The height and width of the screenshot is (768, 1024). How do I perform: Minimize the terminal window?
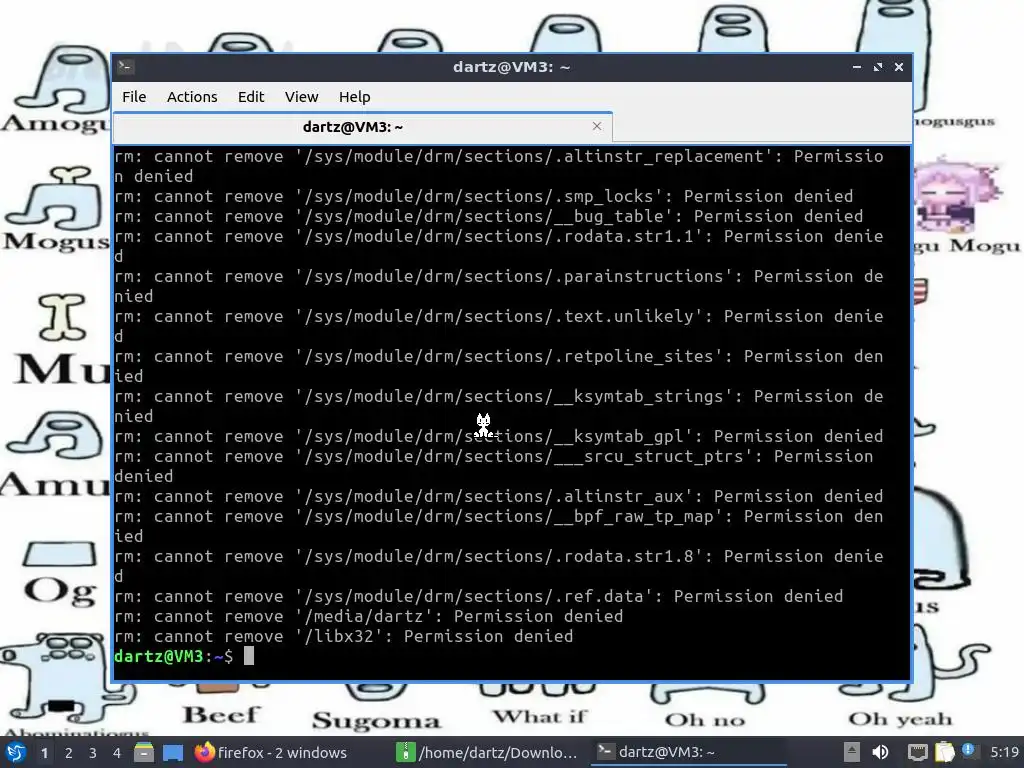click(857, 67)
